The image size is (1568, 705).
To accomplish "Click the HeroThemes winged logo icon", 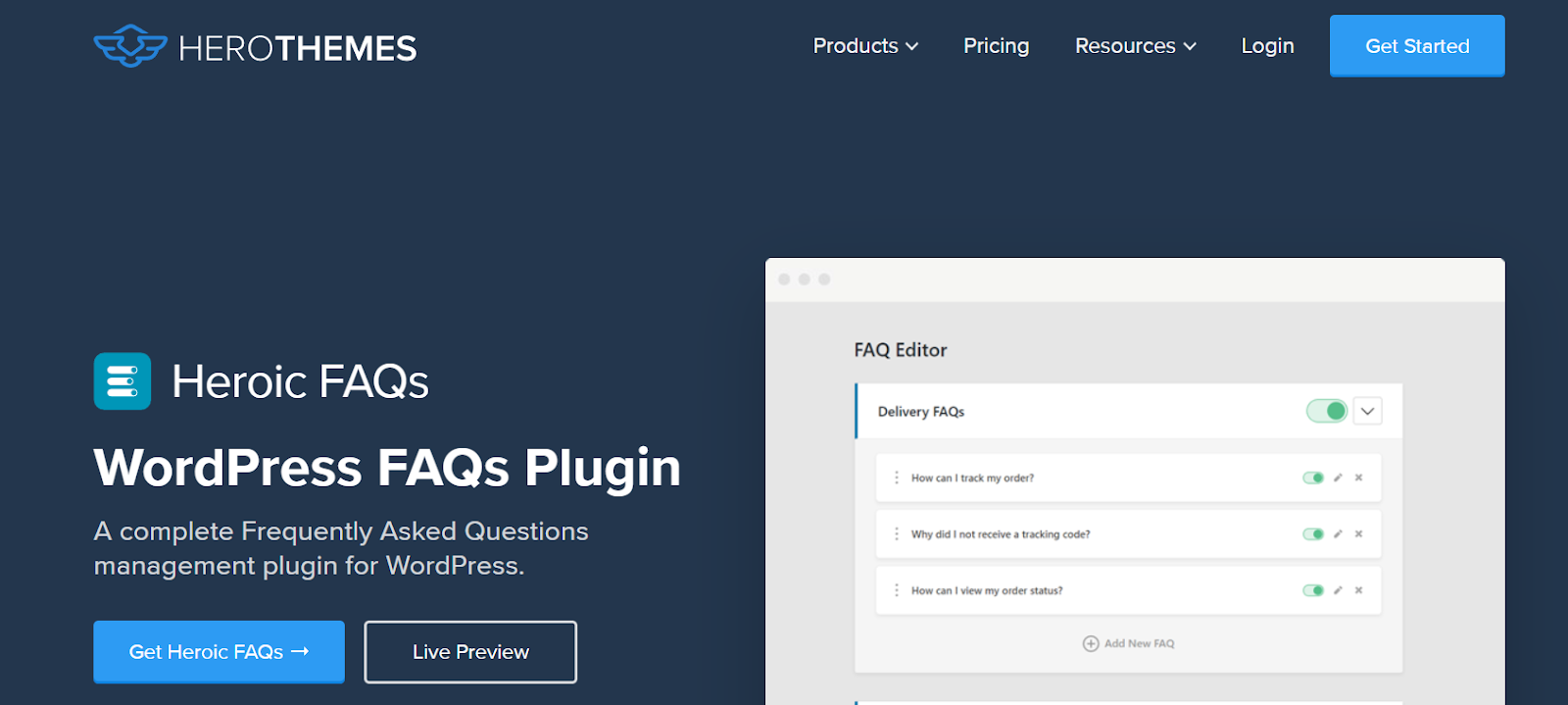I will click(130, 46).
